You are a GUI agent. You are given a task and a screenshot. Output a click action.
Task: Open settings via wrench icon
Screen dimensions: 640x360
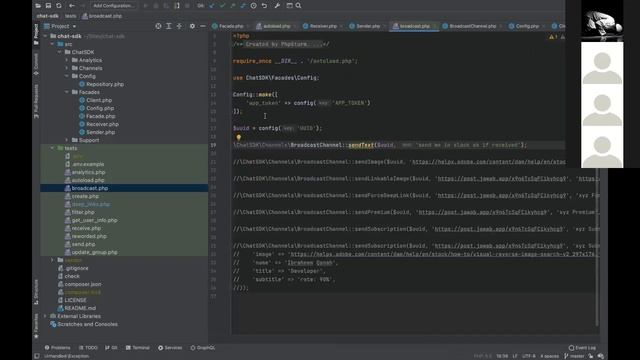(277, 6)
